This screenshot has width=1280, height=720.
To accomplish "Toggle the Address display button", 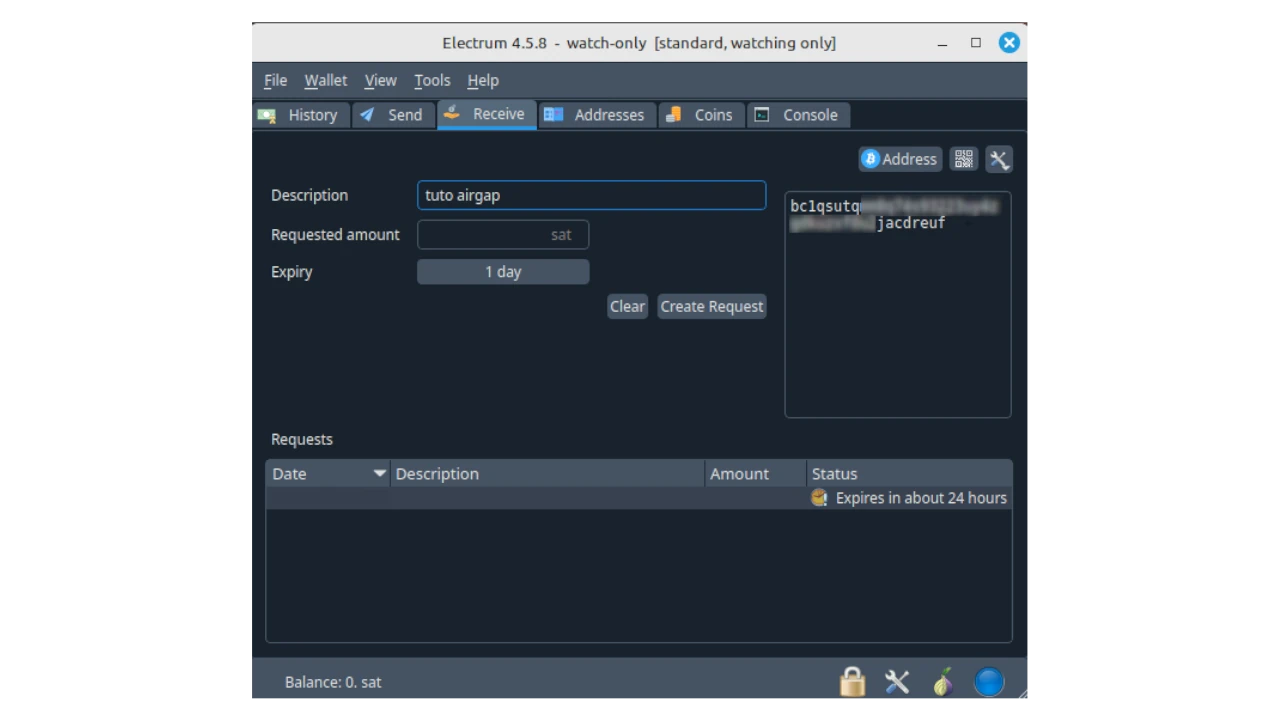I will (x=900, y=159).
